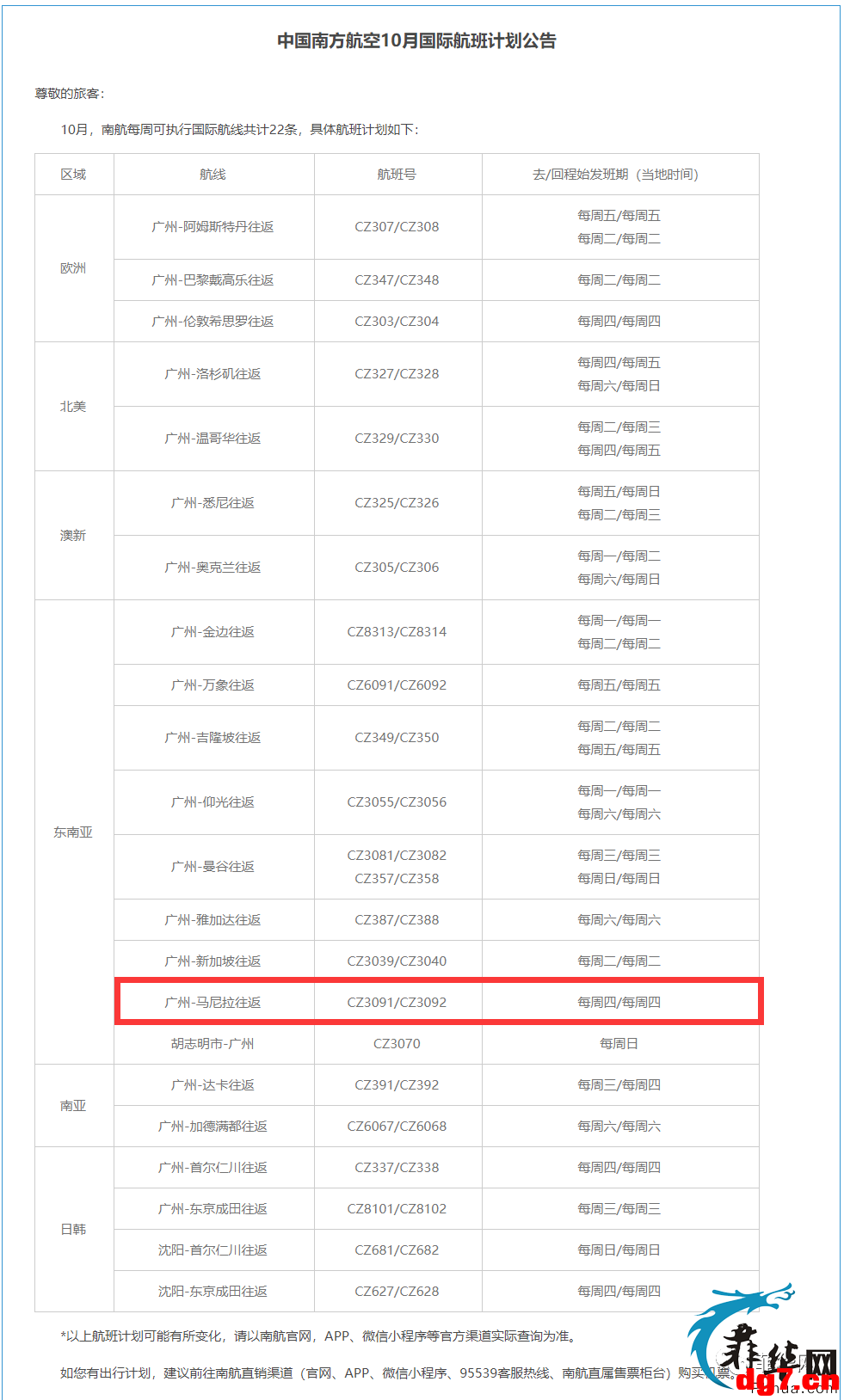Click flight number "CZ3039/CZ3040"
844x1400 pixels.
pyautogui.click(x=397, y=961)
